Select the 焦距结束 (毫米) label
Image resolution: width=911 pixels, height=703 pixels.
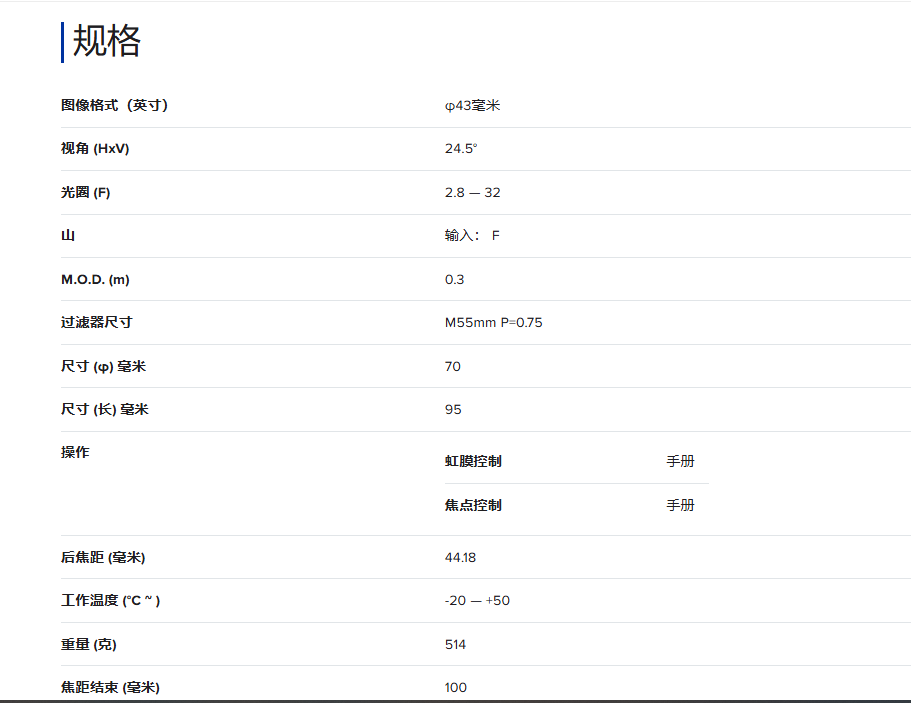(x=110, y=687)
